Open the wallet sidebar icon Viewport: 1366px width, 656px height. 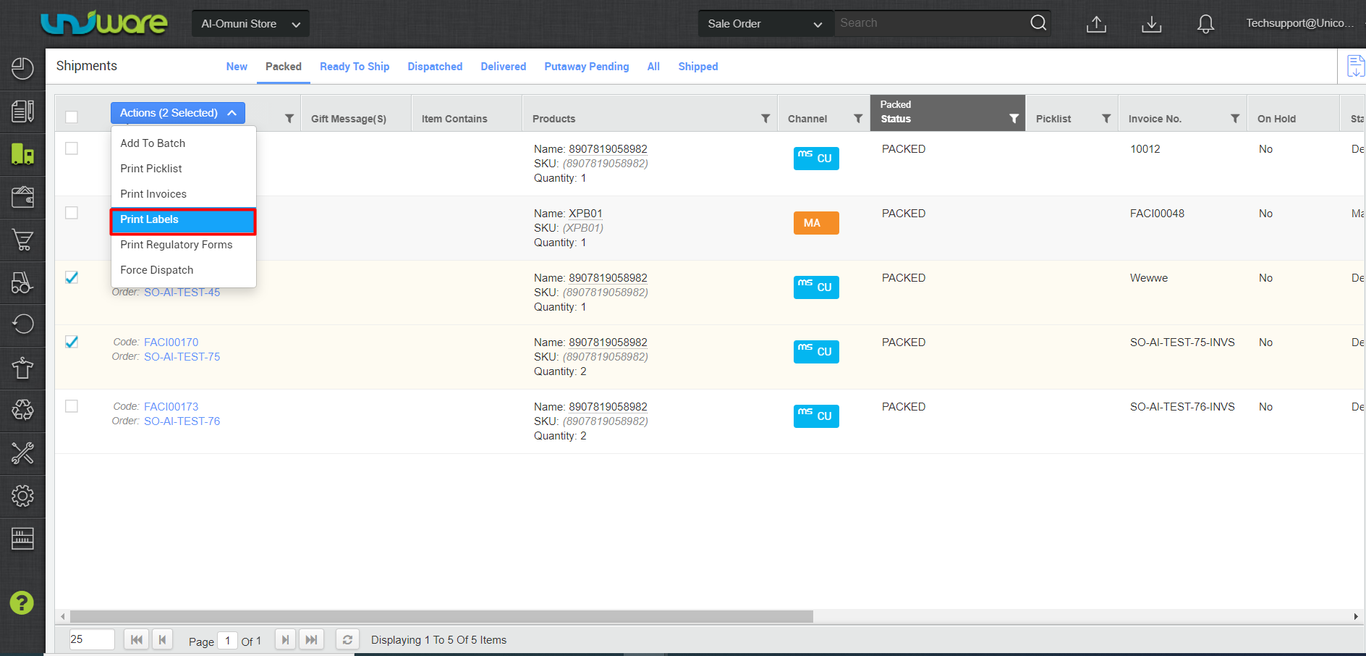coord(22,196)
